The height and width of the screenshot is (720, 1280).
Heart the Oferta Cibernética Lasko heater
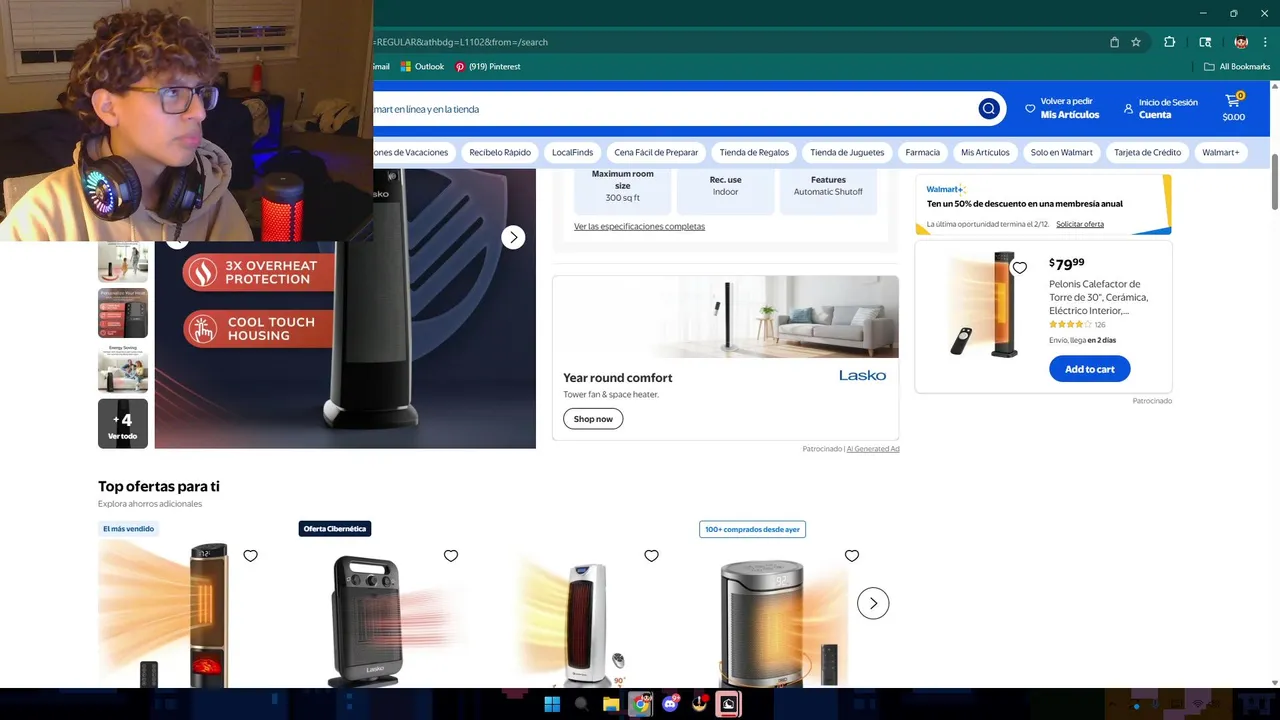[x=451, y=556]
